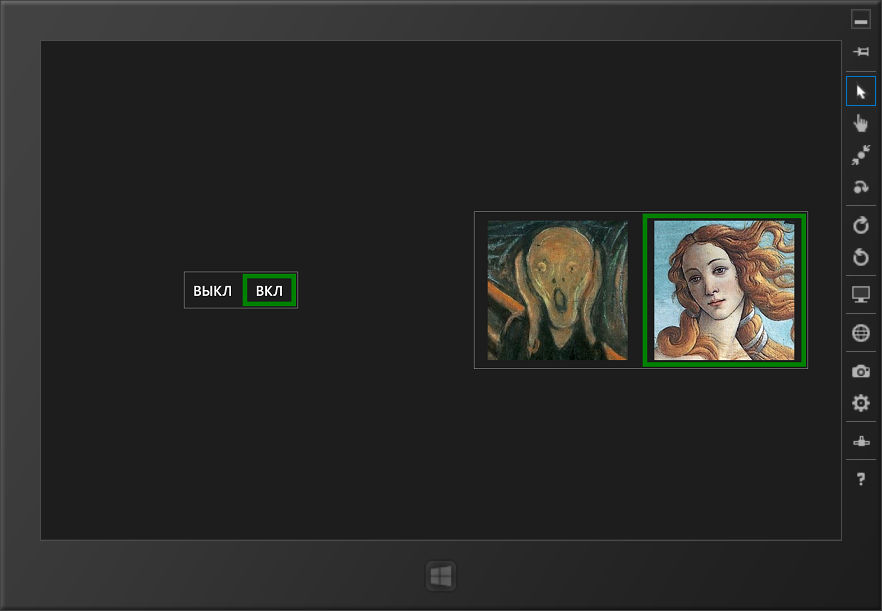Image resolution: width=882 pixels, height=611 pixels.
Task: Minimize the simulator window
Action: click(860, 20)
